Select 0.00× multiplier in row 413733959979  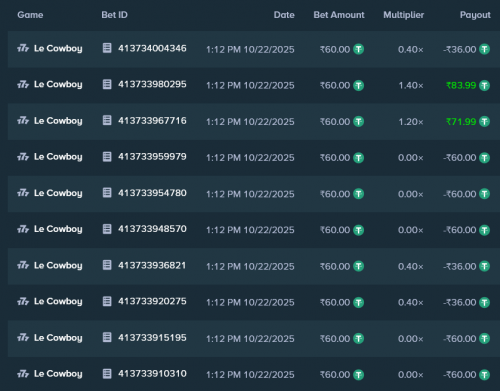[x=411, y=158]
